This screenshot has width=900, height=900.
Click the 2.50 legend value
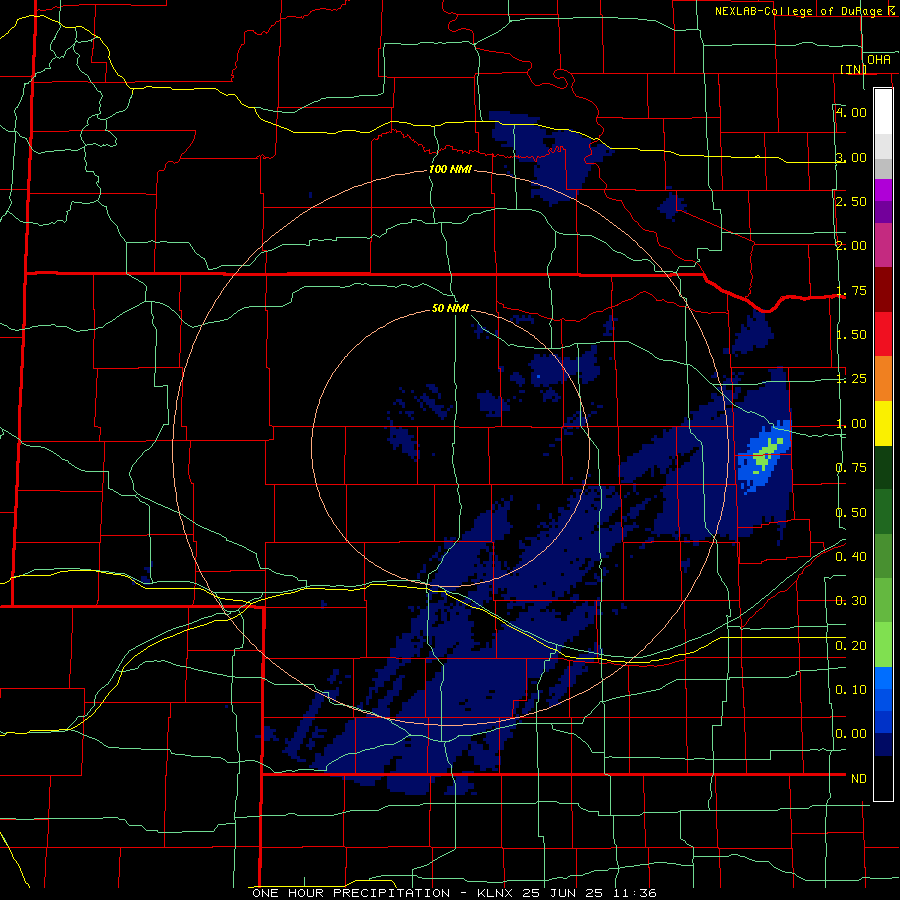tap(851, 201)
